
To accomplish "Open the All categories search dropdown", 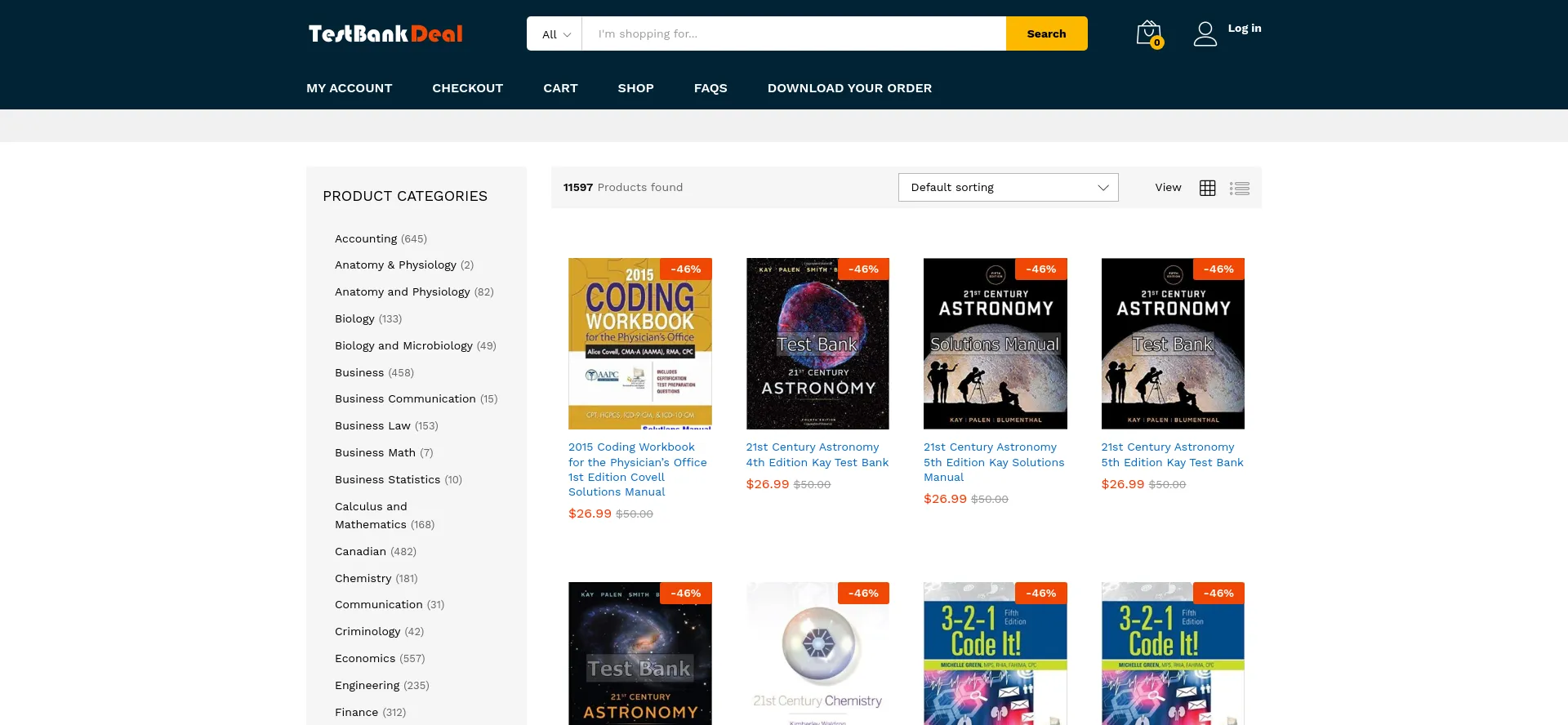I will tap(555, 34).
